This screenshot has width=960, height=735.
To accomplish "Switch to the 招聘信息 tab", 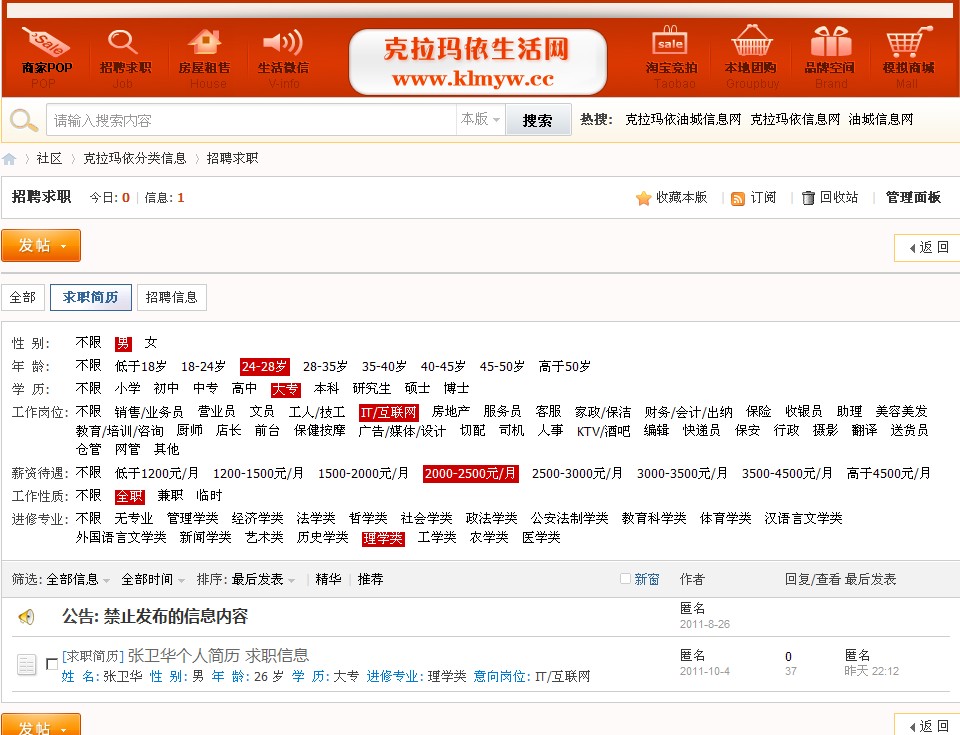I will [171, 297].
